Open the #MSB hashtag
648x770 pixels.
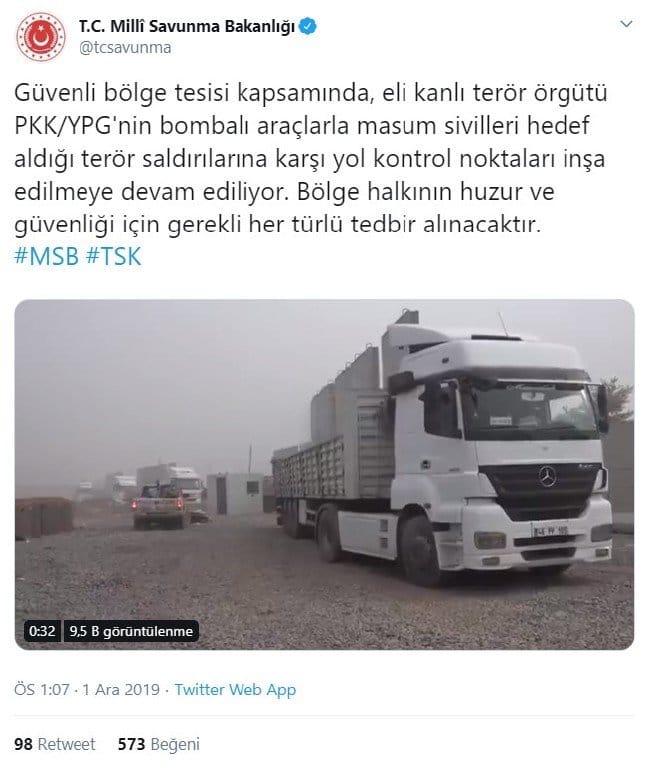pyautogui.click(x=46, y=256)
